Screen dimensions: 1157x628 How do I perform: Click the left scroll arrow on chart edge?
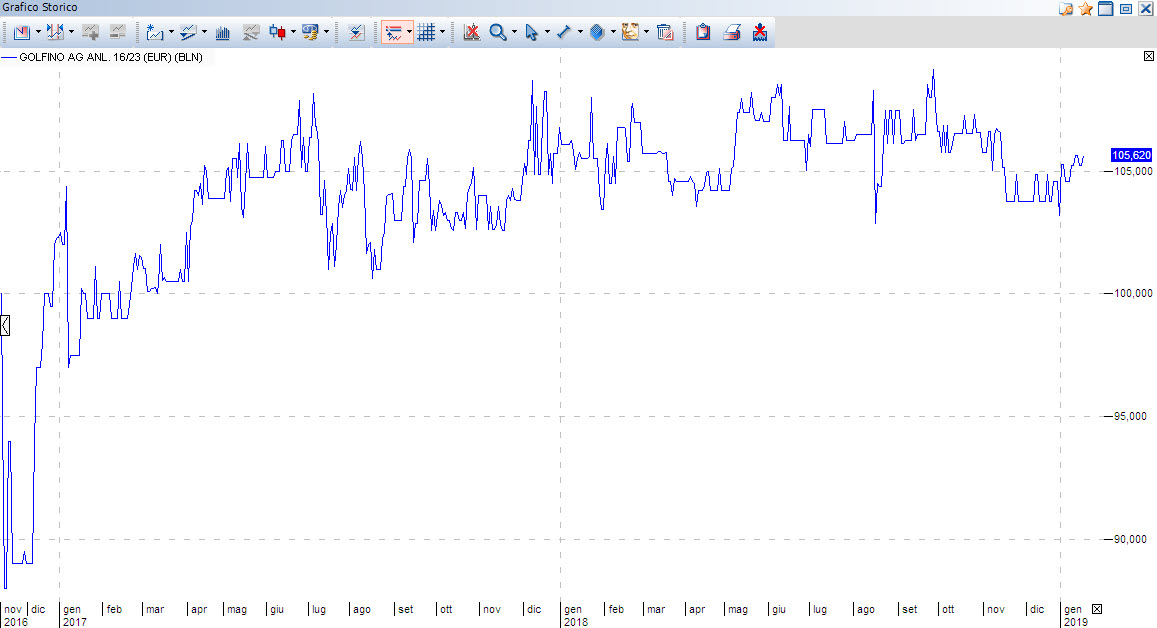pyautogui.click(x=5, y=324)
